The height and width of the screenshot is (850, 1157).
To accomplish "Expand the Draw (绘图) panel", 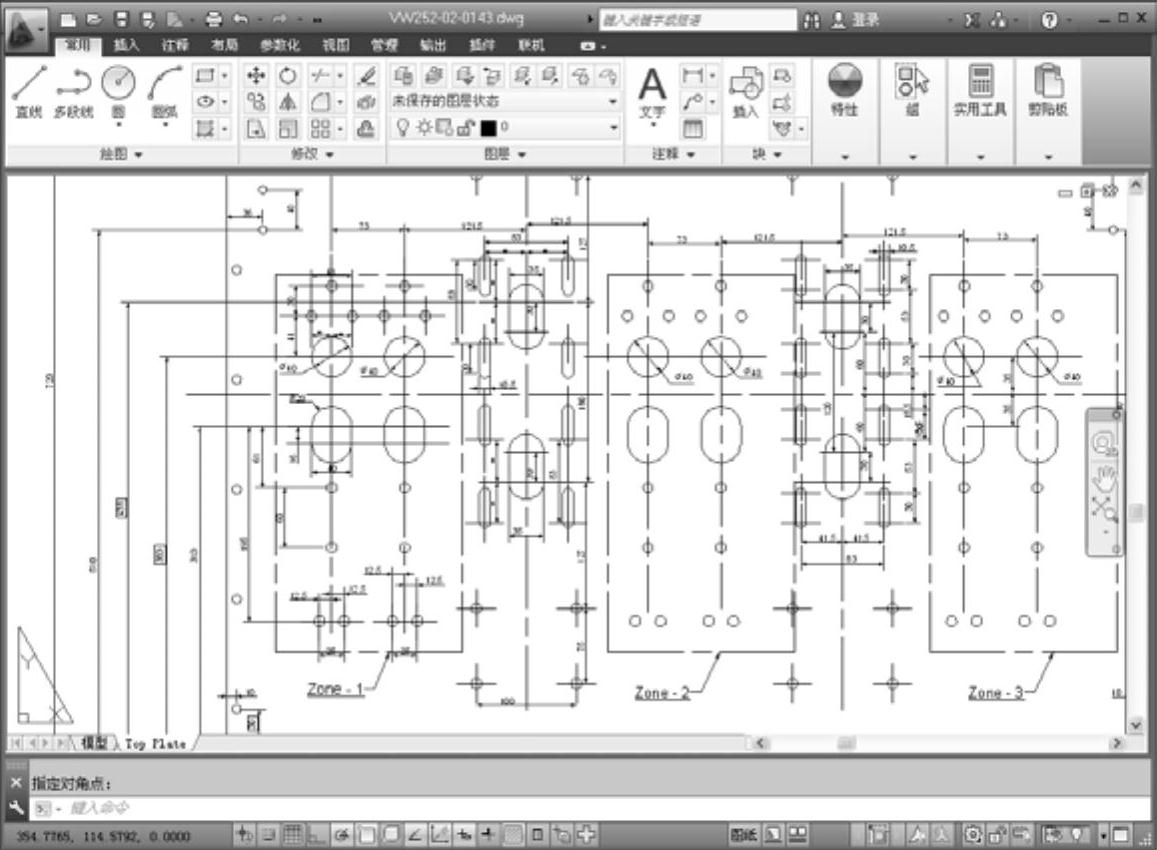I will (x=121, y=154).
